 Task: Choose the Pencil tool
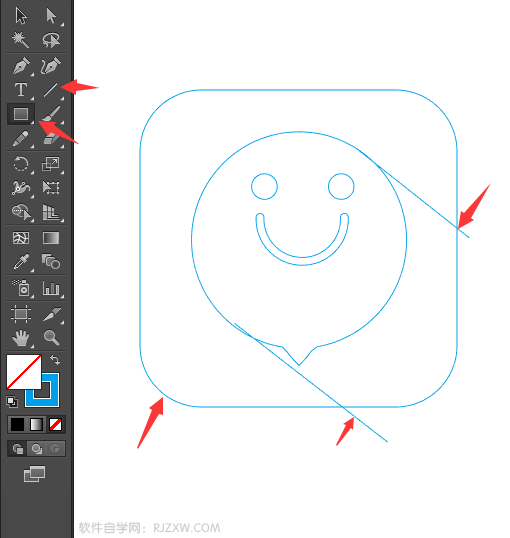(21, 139)
